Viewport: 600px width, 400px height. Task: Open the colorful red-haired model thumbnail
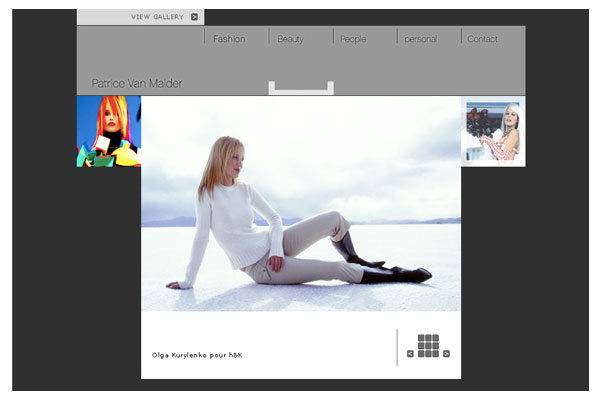point(109,131)
